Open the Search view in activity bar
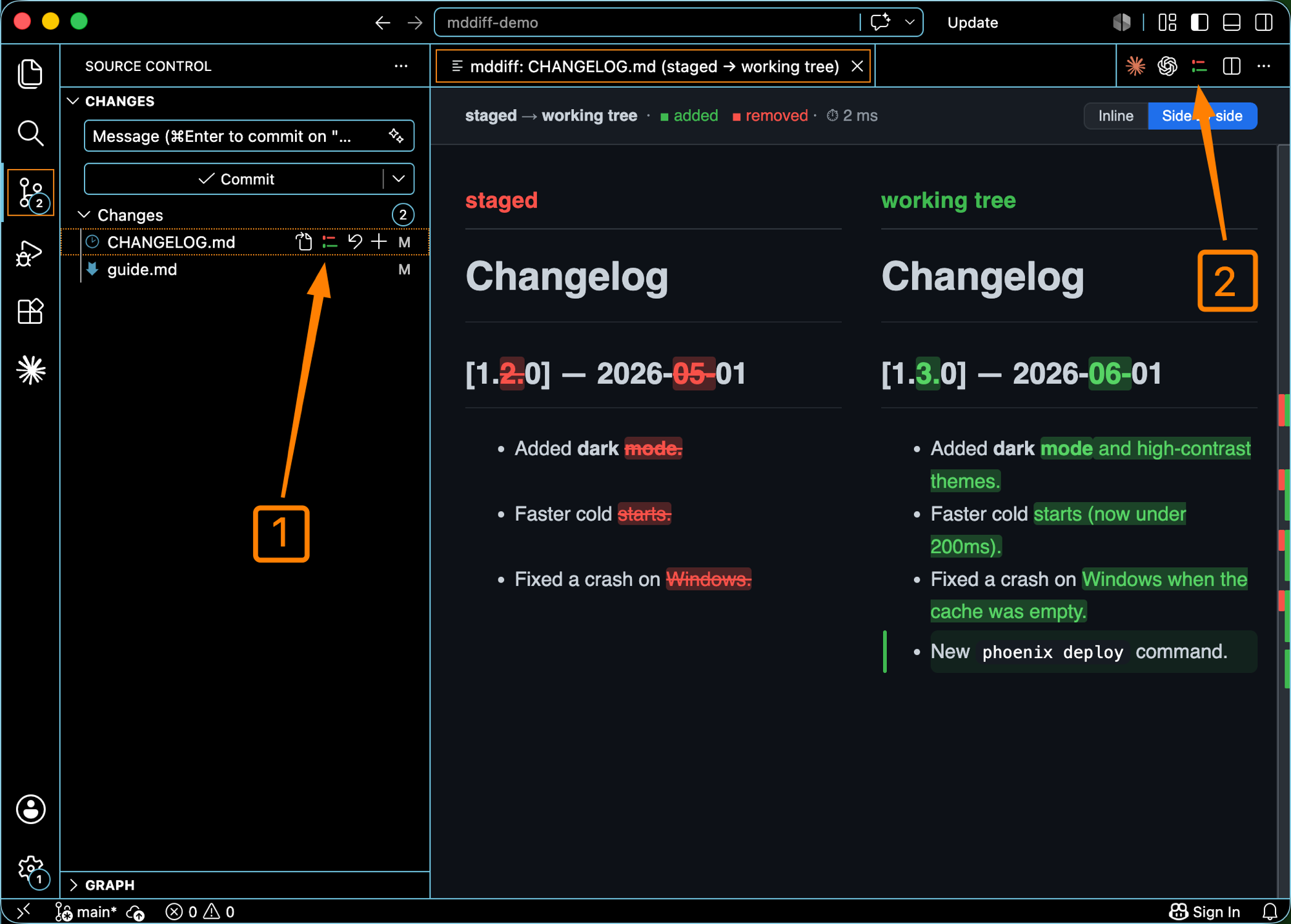 click(30, 133)
